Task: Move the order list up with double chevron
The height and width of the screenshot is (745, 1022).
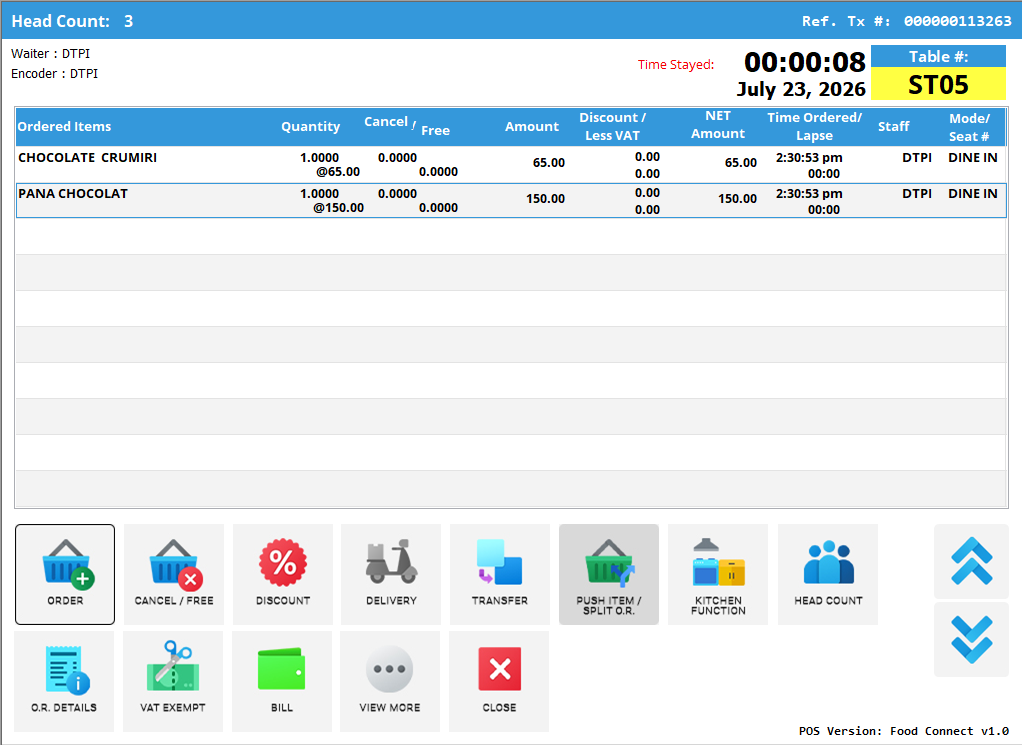Action: click(971, 561)
